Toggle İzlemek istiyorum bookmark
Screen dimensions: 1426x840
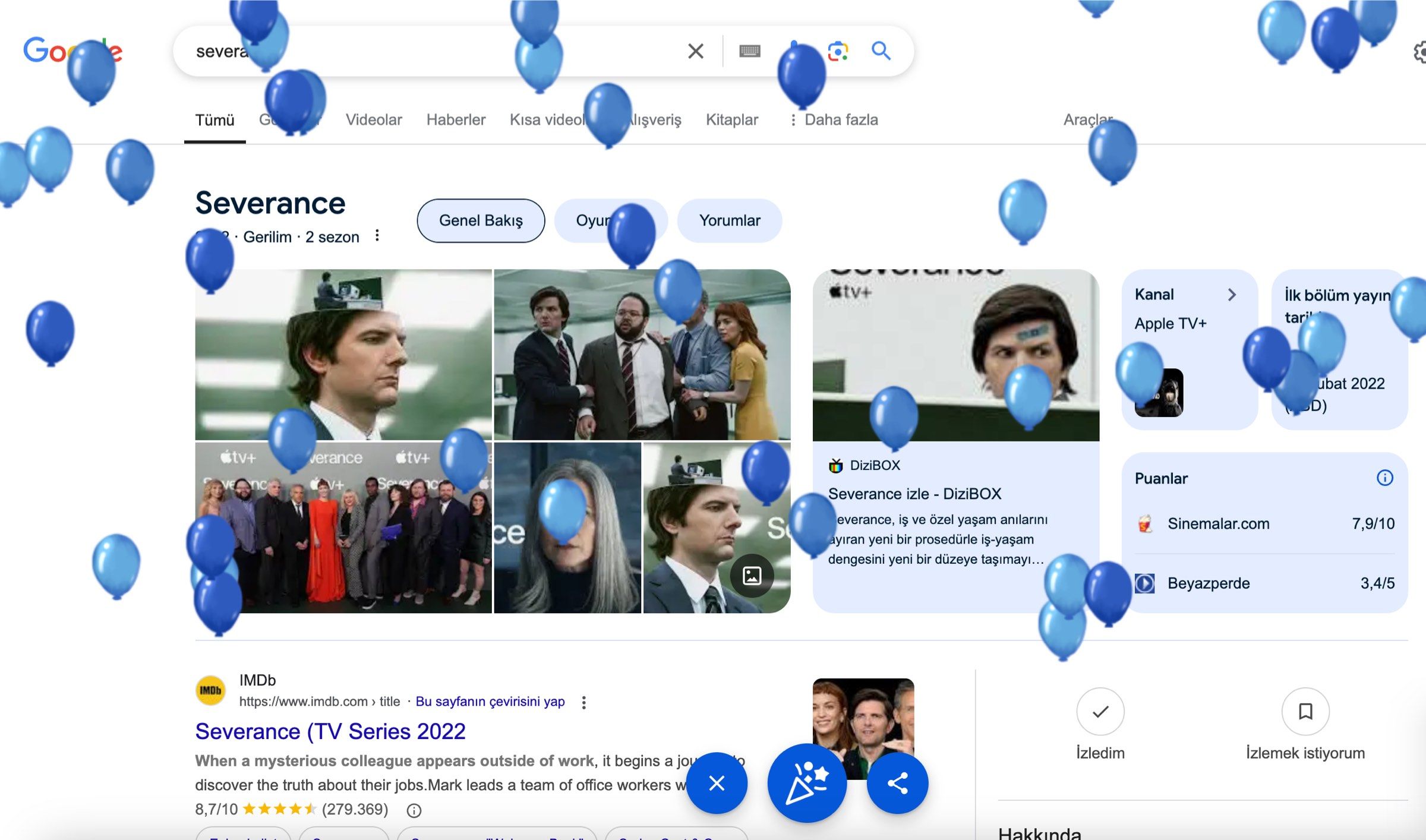pyautogui.click(x=1305, y=712)
